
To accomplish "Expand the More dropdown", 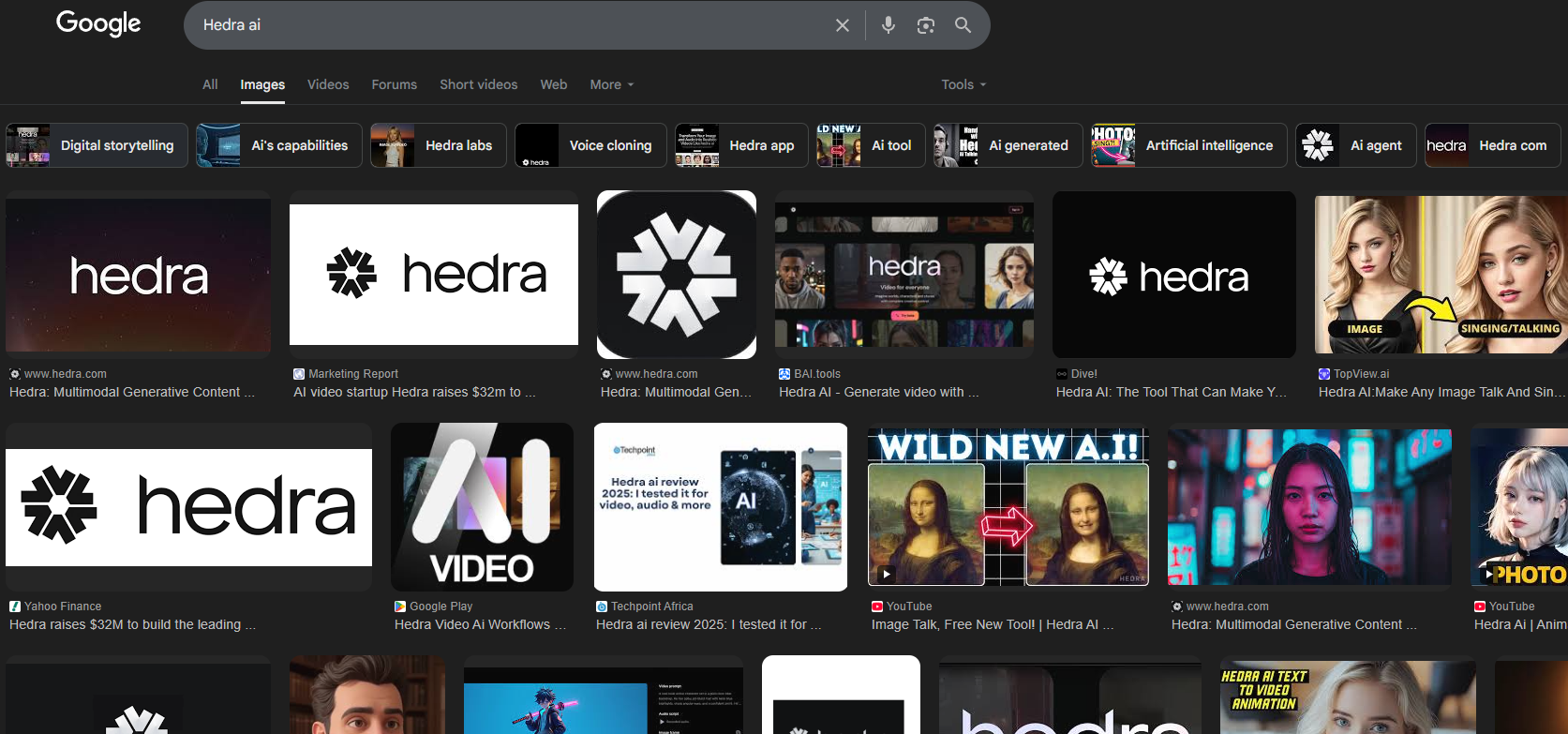I will [612, 84].
